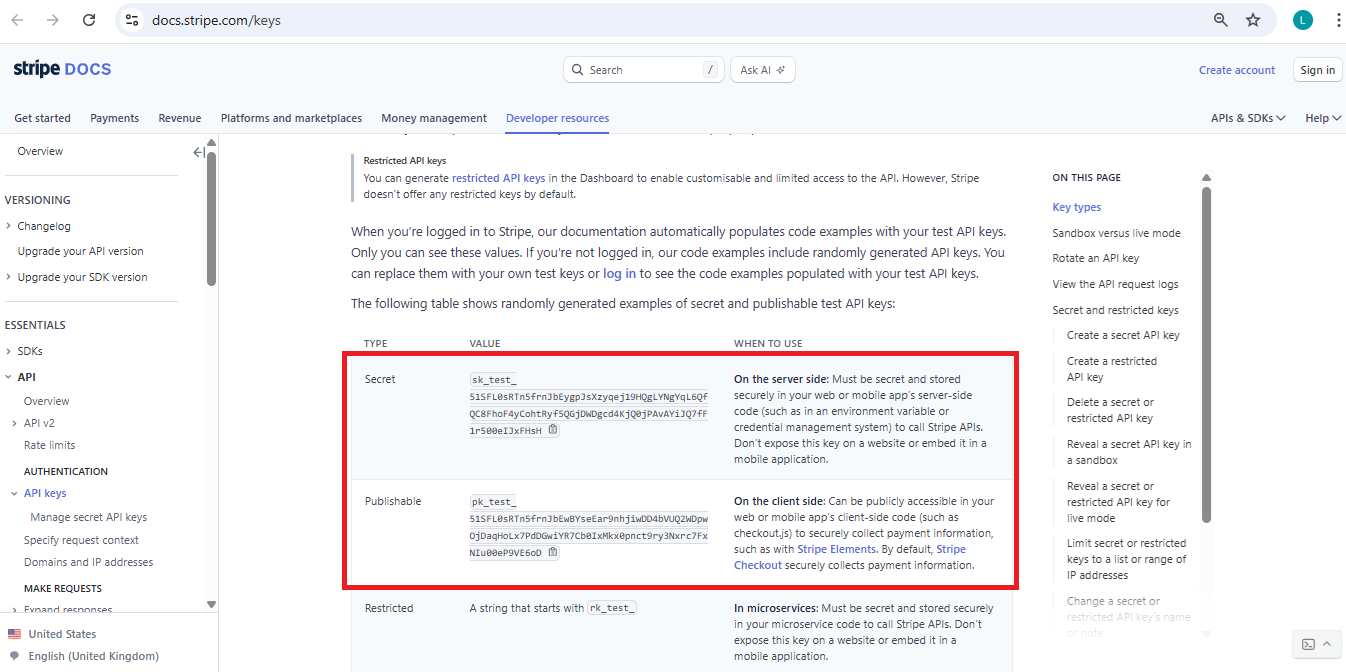Screen dimensions: 1346x672
Task: Open the APIs & SDKs dropdown
Action: (x=1248, y=118)
